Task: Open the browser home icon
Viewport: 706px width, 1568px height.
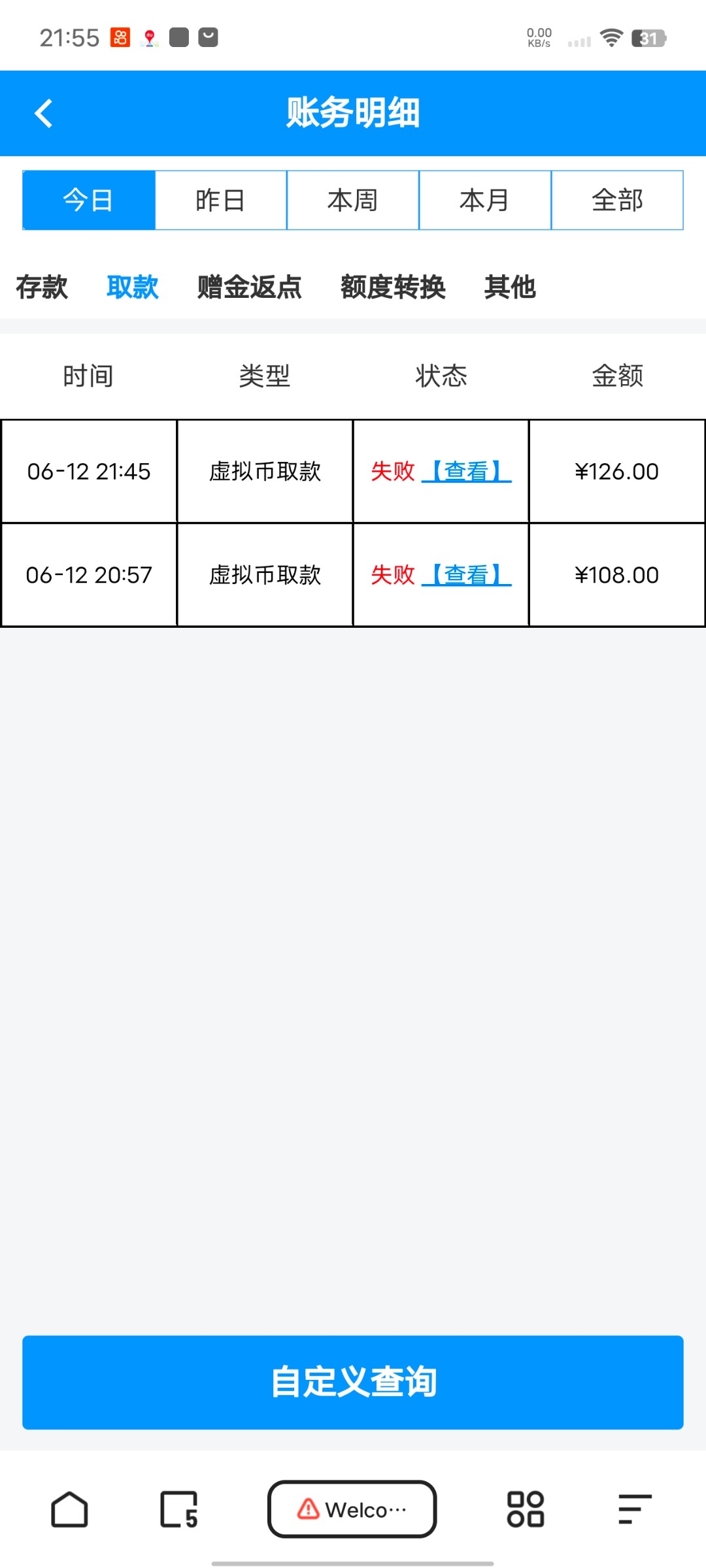Action: (69, 1509)
